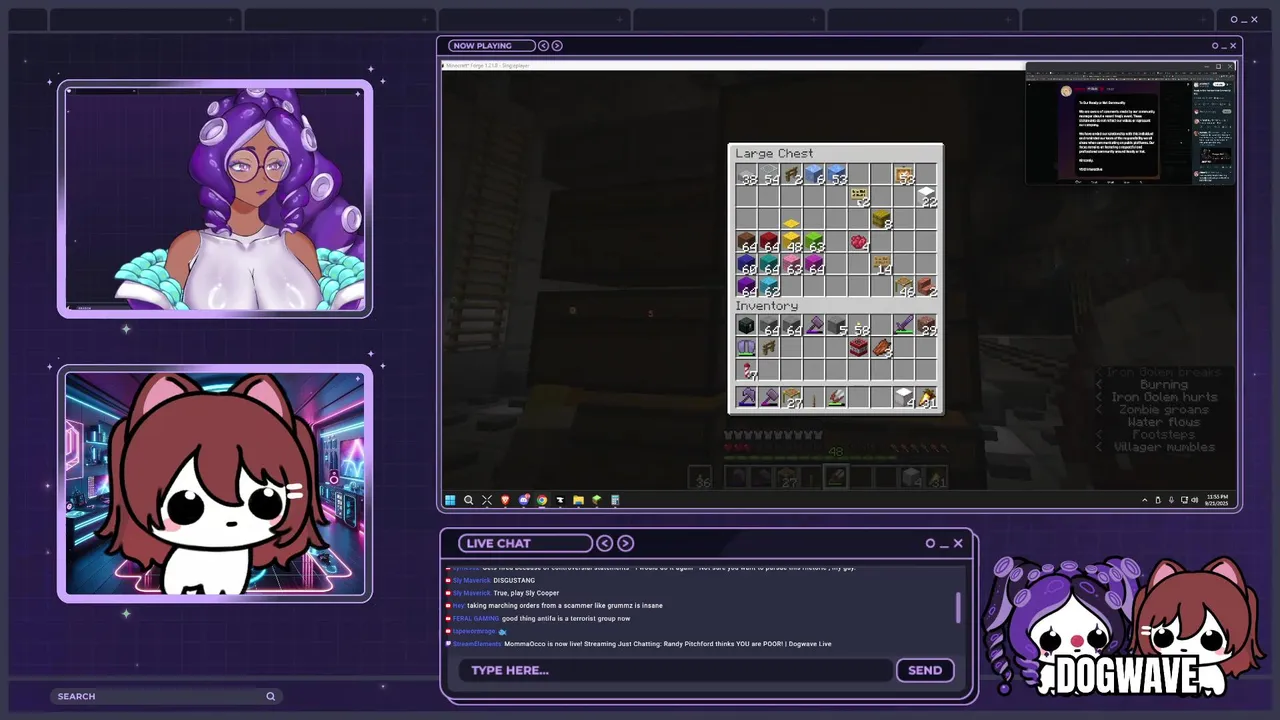Viewport: 1280px width, 720px height.
Task: Click the Live Chat previous arrow
Action: (x=605, y=543)
